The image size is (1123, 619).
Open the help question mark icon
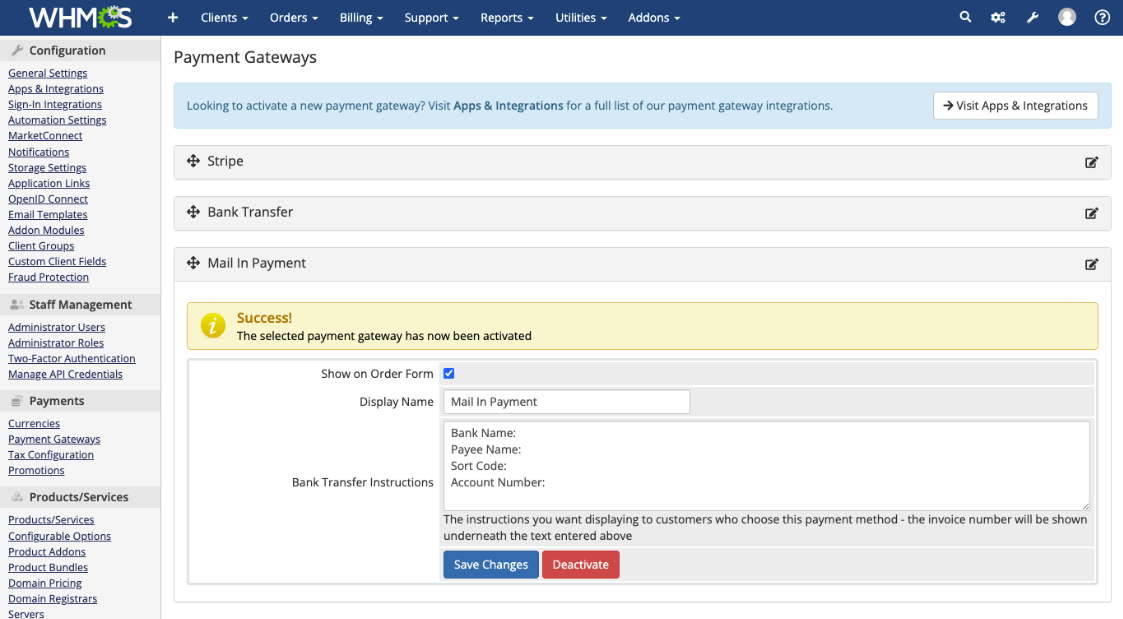pyautogui.click(x=1102, y=17)
